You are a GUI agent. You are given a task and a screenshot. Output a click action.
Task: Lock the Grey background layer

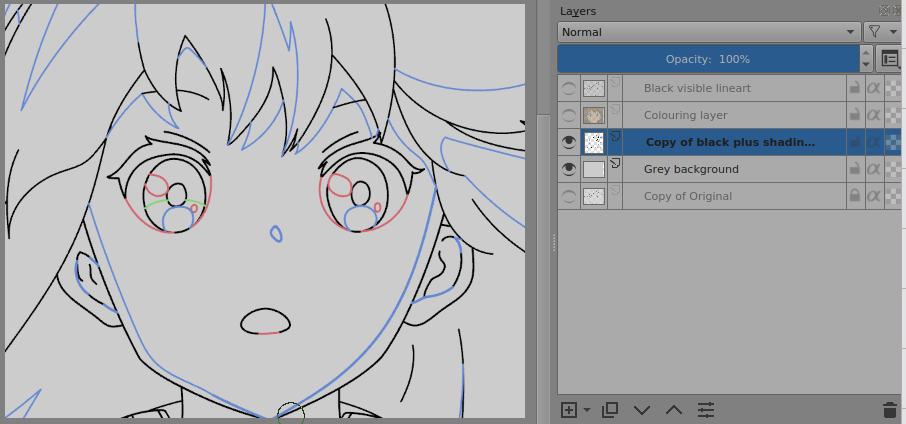(855, 169)
